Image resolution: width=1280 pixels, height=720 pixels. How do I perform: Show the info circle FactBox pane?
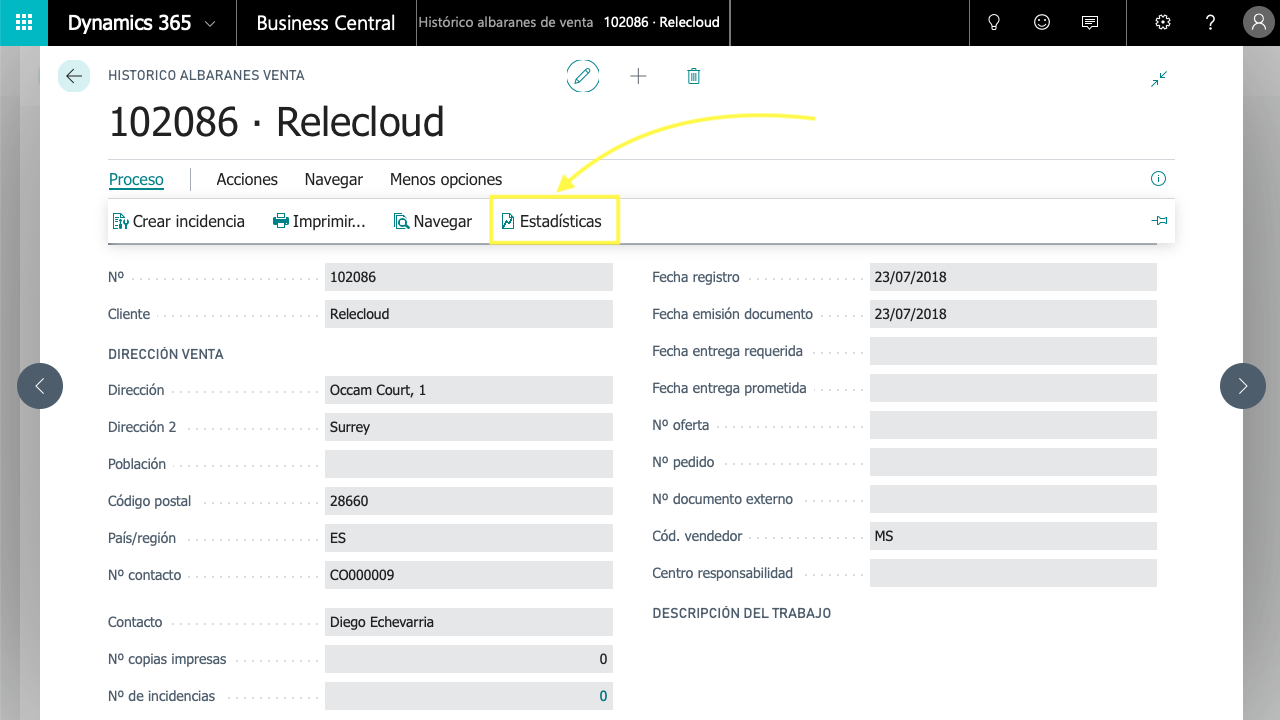click(x=1159, y=179)
